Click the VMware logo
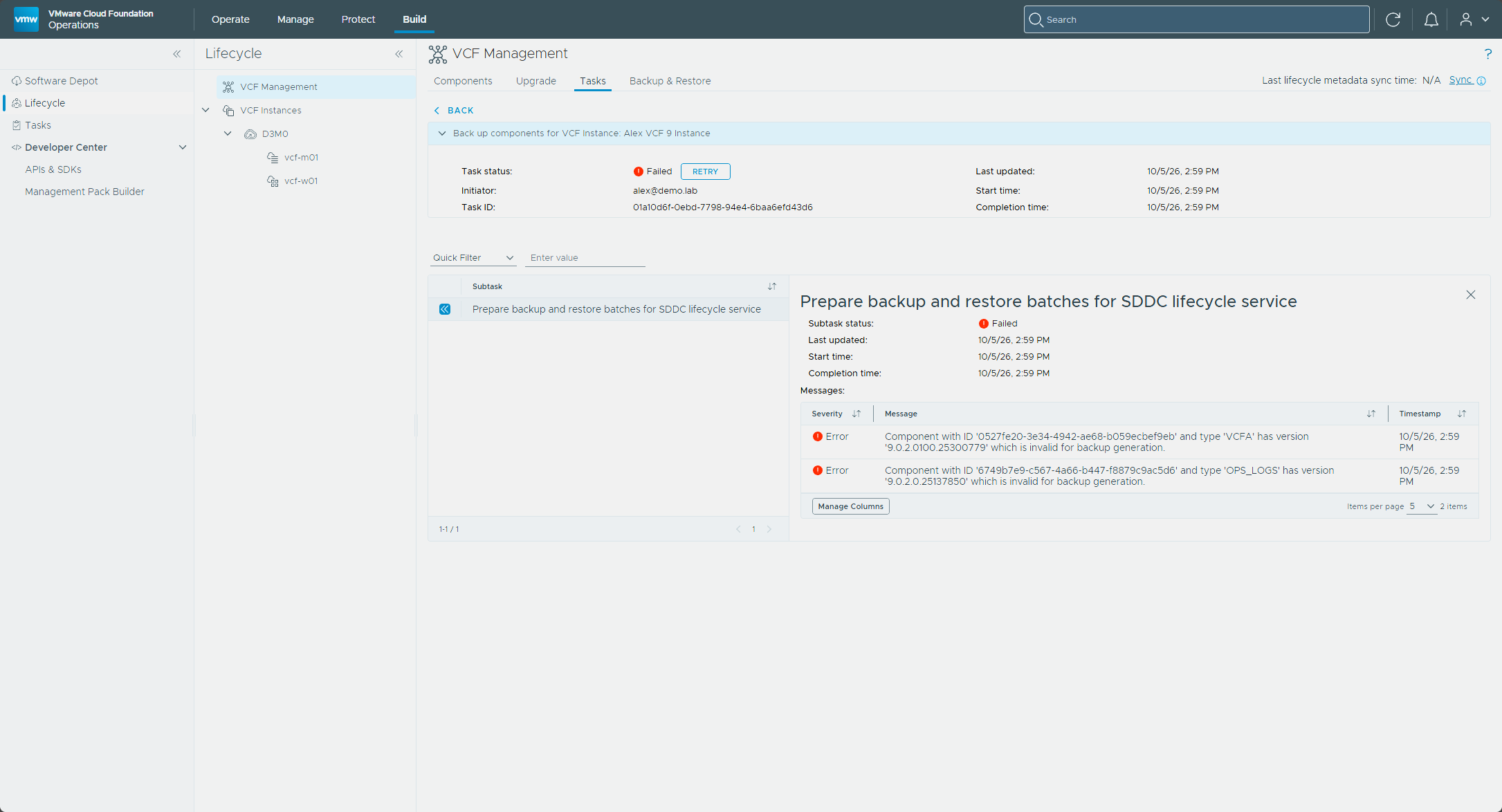 (x=26, y=19)
